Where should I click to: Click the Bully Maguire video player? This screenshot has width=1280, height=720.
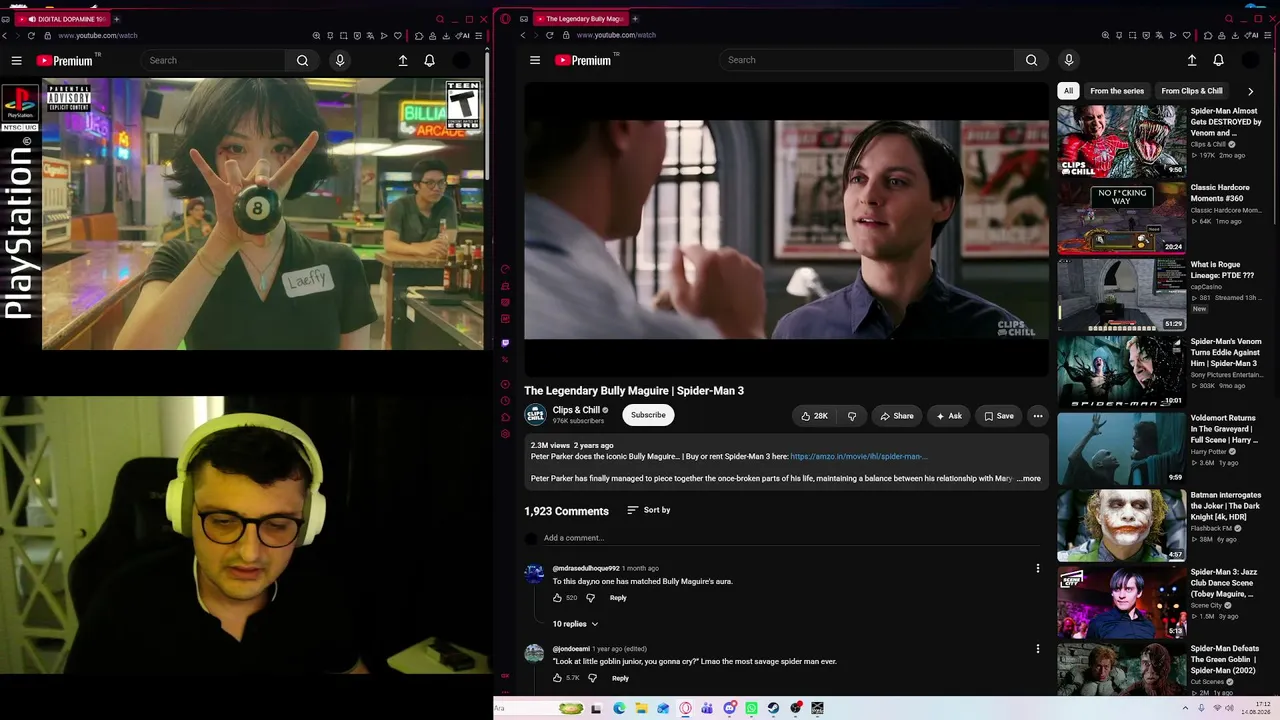click(787, 229)
